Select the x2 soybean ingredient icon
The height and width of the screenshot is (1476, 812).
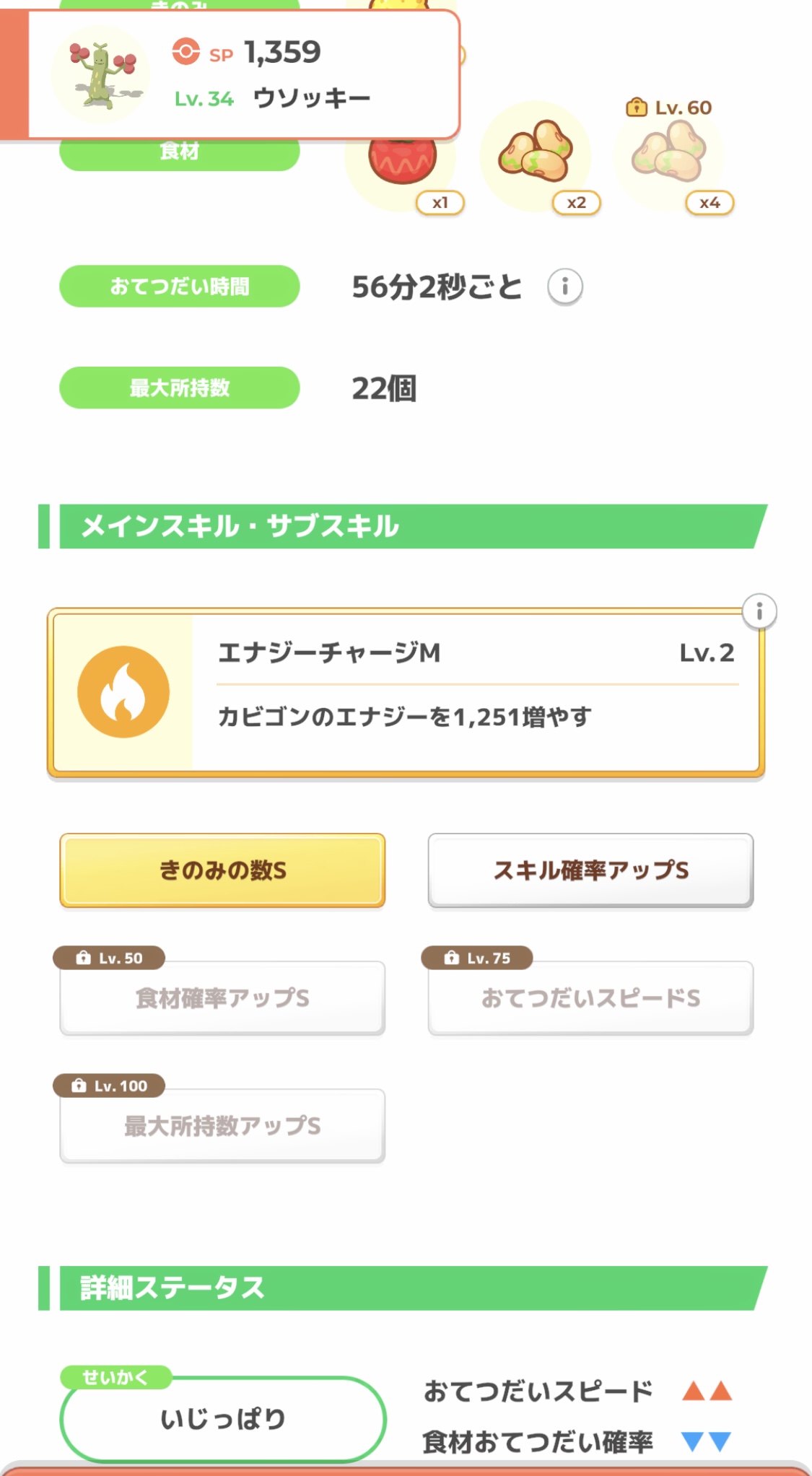click(x=536, y=152)
